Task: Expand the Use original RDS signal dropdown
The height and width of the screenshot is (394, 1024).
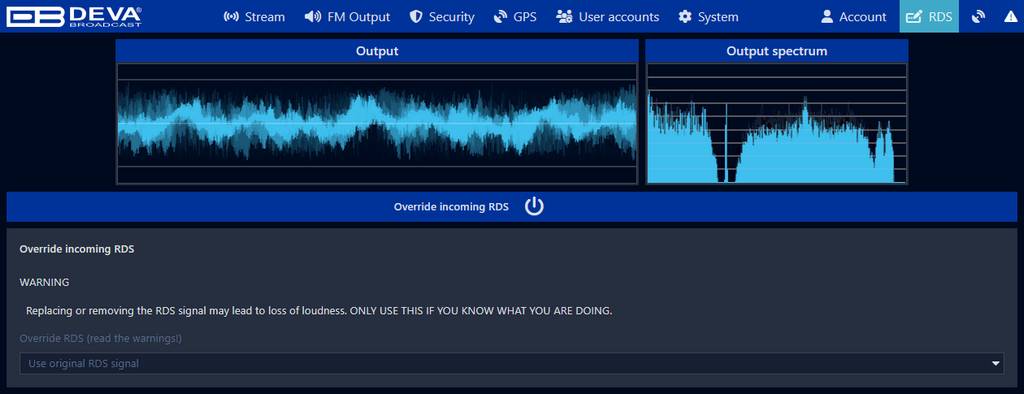Action: click(511, 363)
